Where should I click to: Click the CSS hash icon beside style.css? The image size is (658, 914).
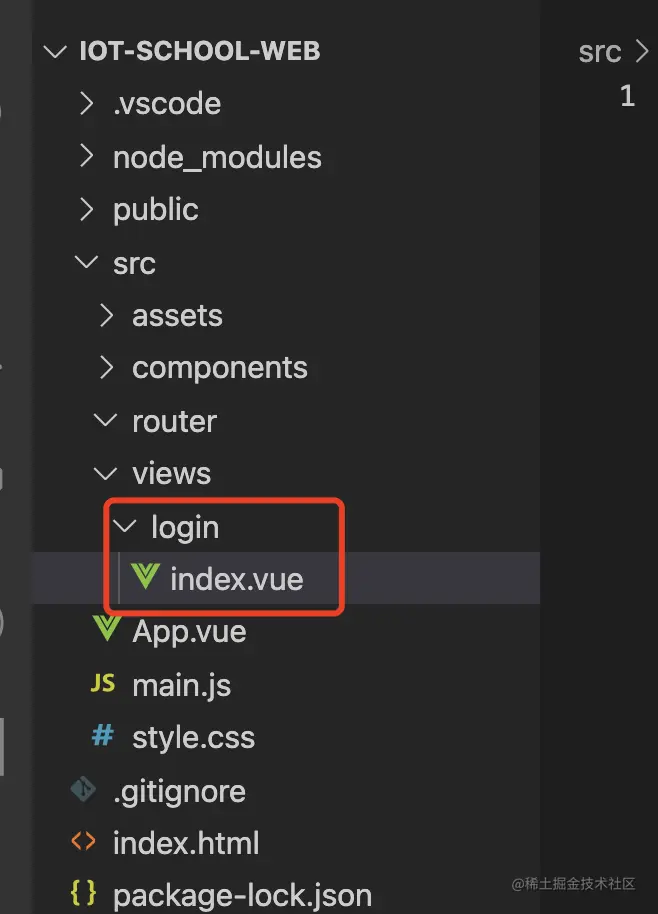tap(103, 736)
